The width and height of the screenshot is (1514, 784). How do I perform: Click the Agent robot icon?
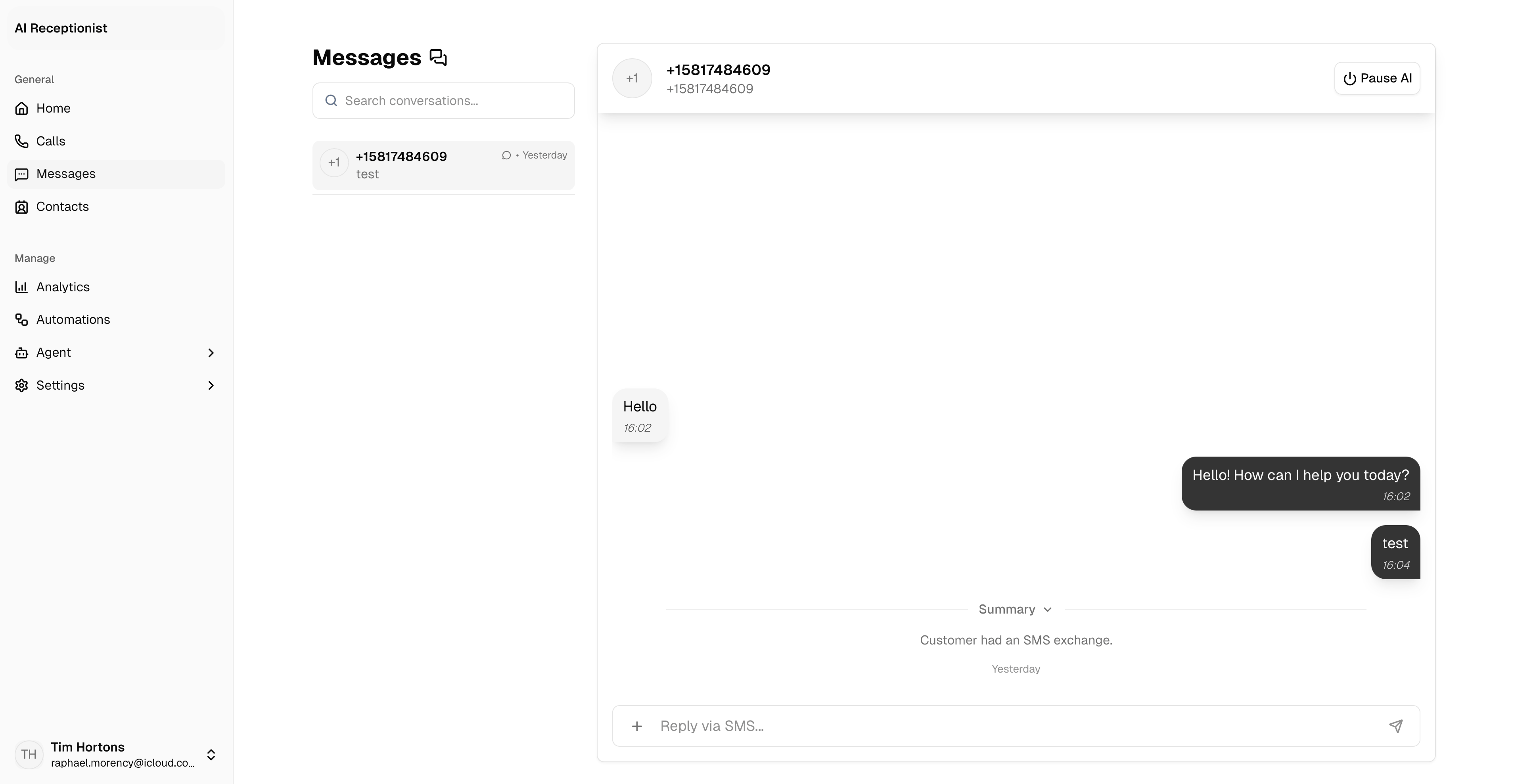pos(22,352)
